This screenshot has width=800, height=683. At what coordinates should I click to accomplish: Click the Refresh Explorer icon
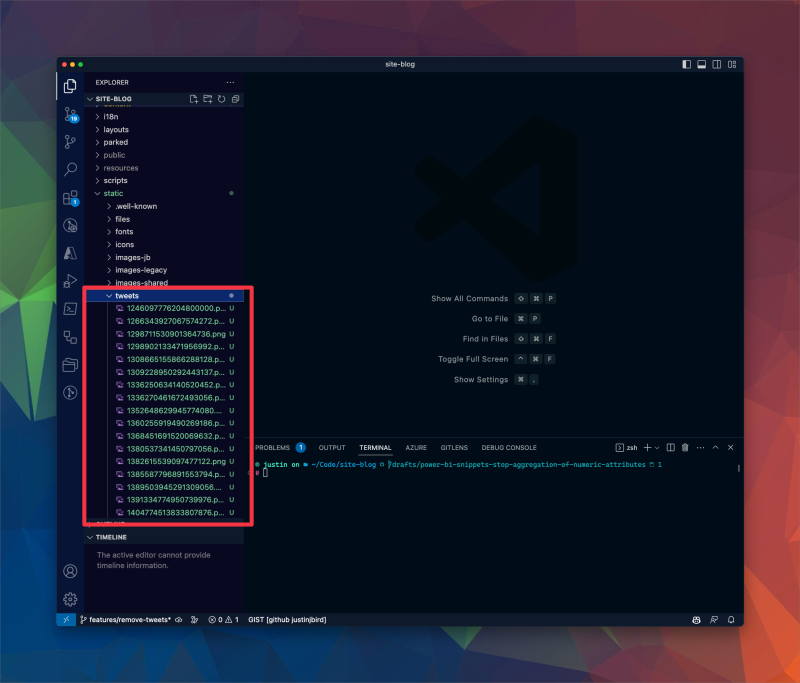[221, 99]
